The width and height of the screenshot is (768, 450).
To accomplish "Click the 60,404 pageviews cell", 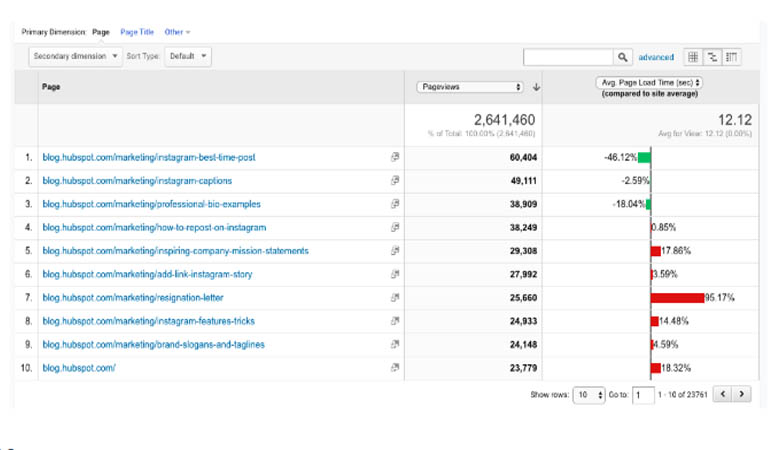I will pos(523,158).
